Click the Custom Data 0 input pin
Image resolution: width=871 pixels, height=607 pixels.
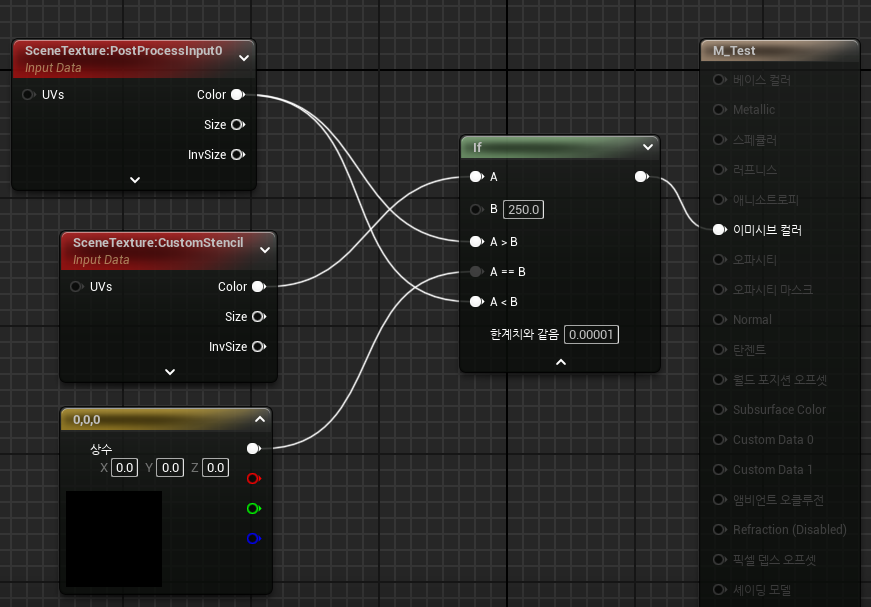[720, 439]
